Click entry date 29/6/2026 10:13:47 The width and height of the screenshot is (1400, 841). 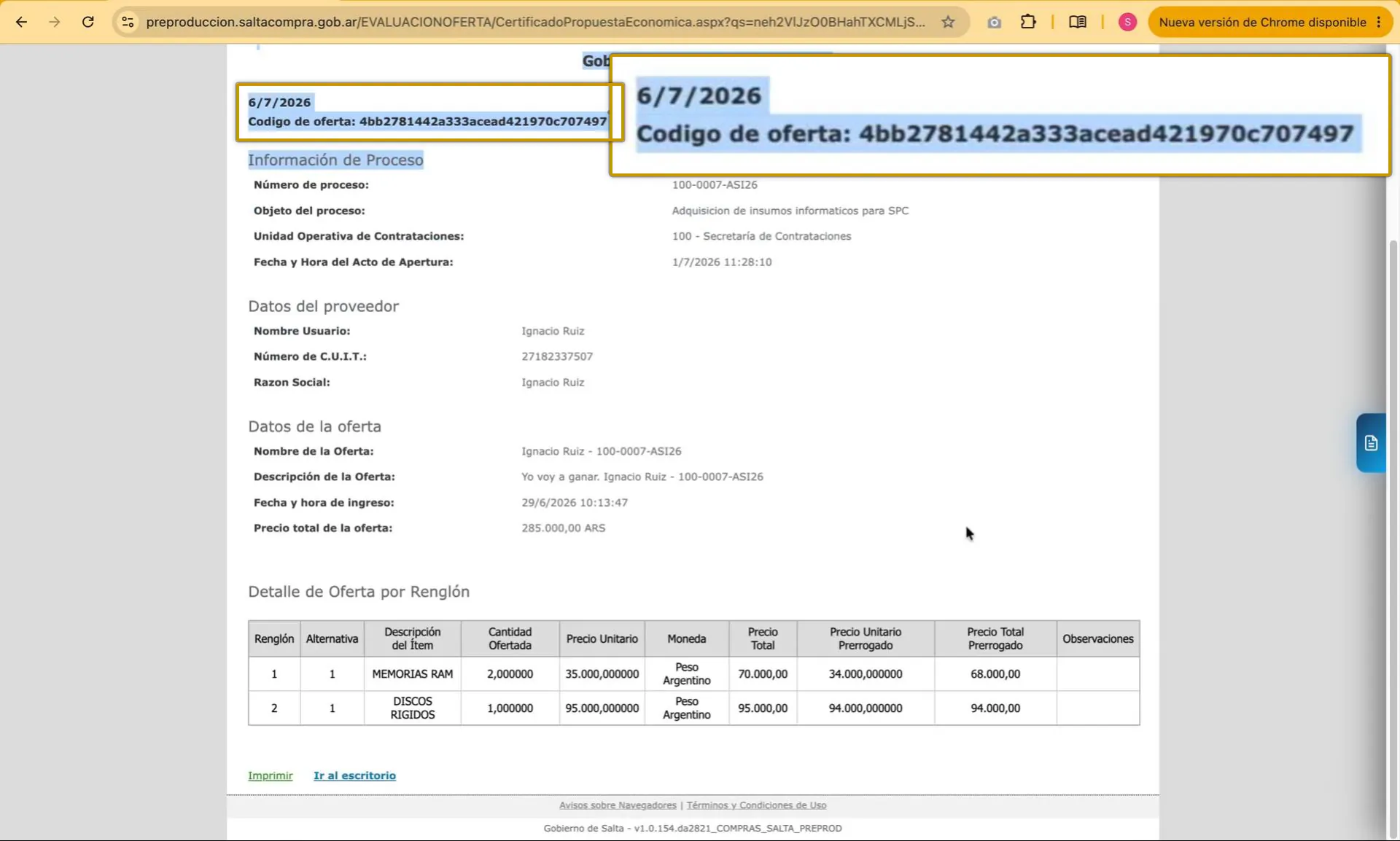click(575, 503)
